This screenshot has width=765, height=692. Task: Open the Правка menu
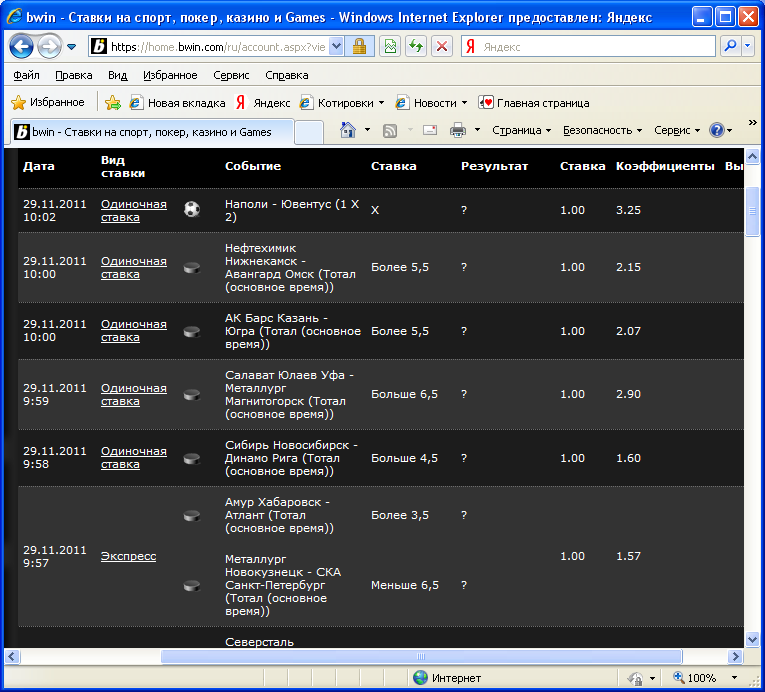[74, 75]
